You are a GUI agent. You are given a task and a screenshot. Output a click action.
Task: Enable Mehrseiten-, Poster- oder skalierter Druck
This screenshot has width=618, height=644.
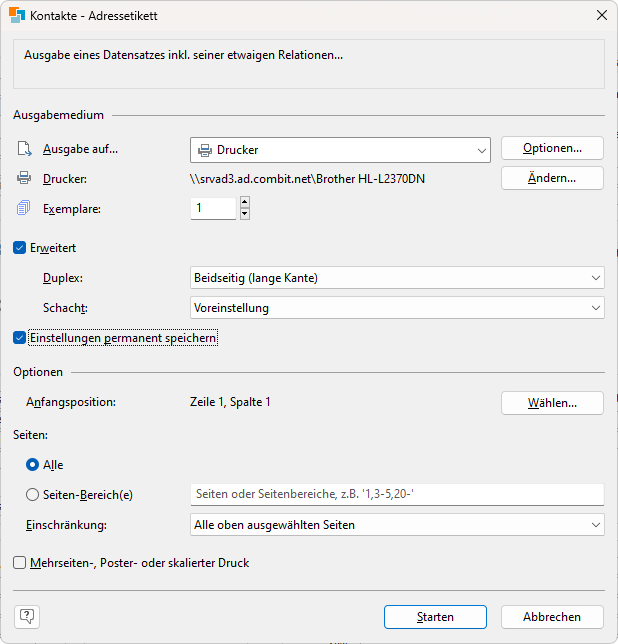pyautogui.click(x=20, y=563)
